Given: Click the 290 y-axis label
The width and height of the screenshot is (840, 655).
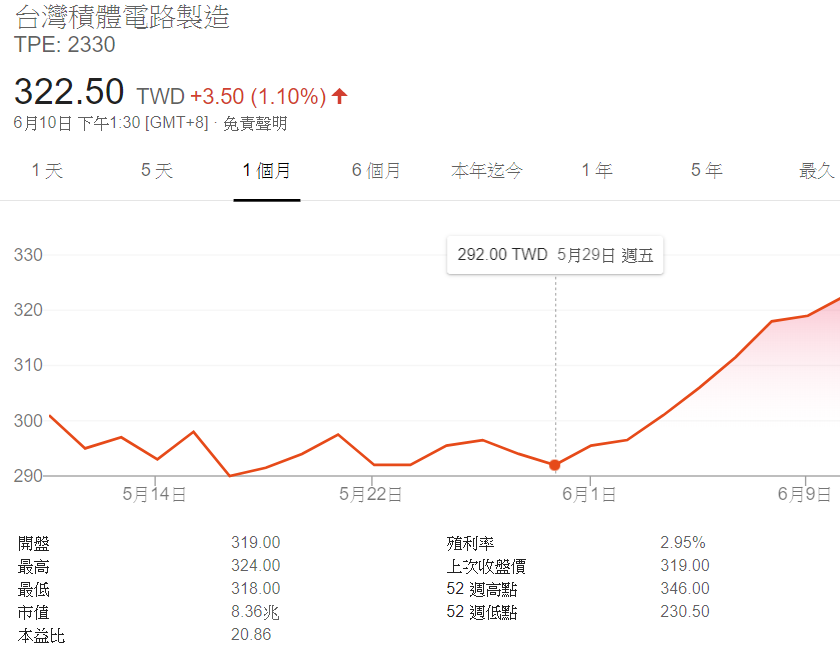Looking at the screenshot, I should click(x=28, y=476).
